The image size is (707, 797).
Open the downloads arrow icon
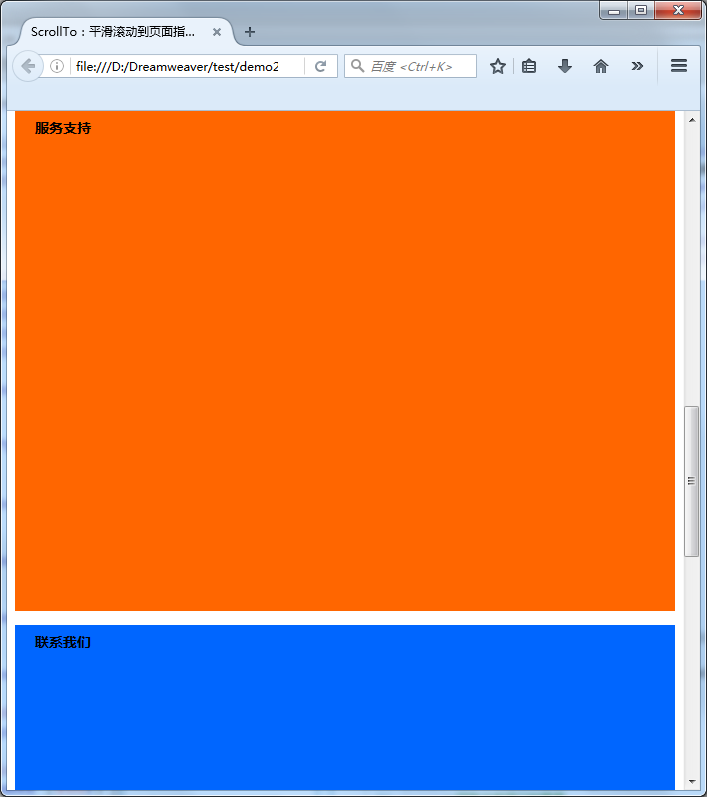(x=565, y=66)
